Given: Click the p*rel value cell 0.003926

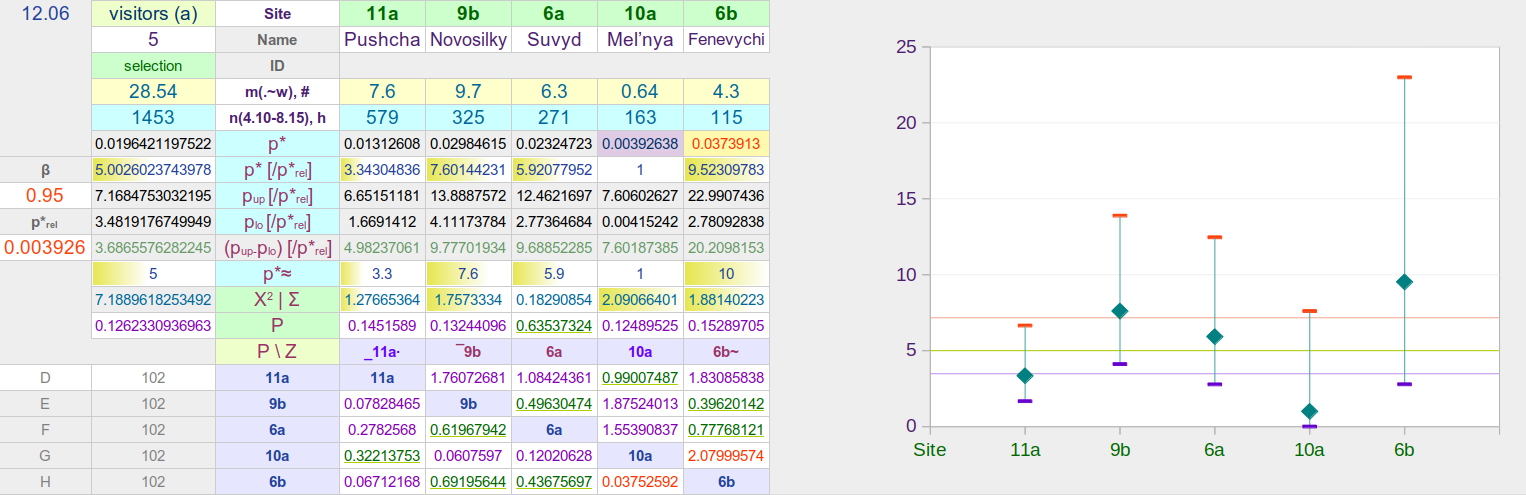Looking at the screenshot, I should point(45,247).
